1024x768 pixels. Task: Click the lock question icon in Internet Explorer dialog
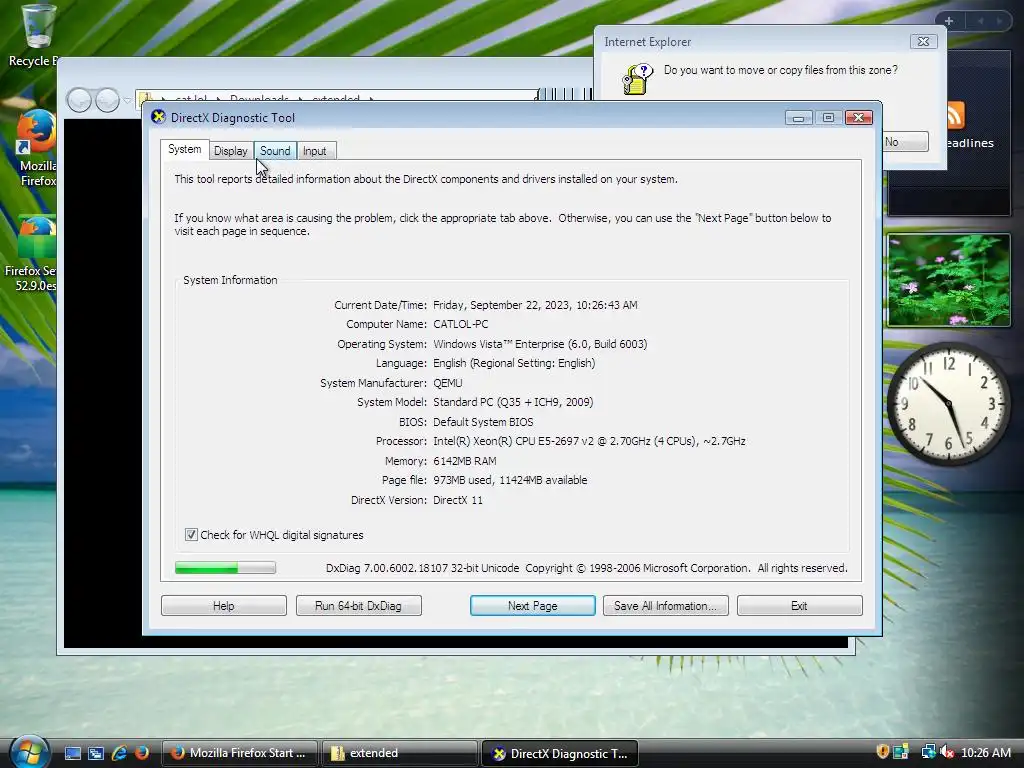[638, 79]
